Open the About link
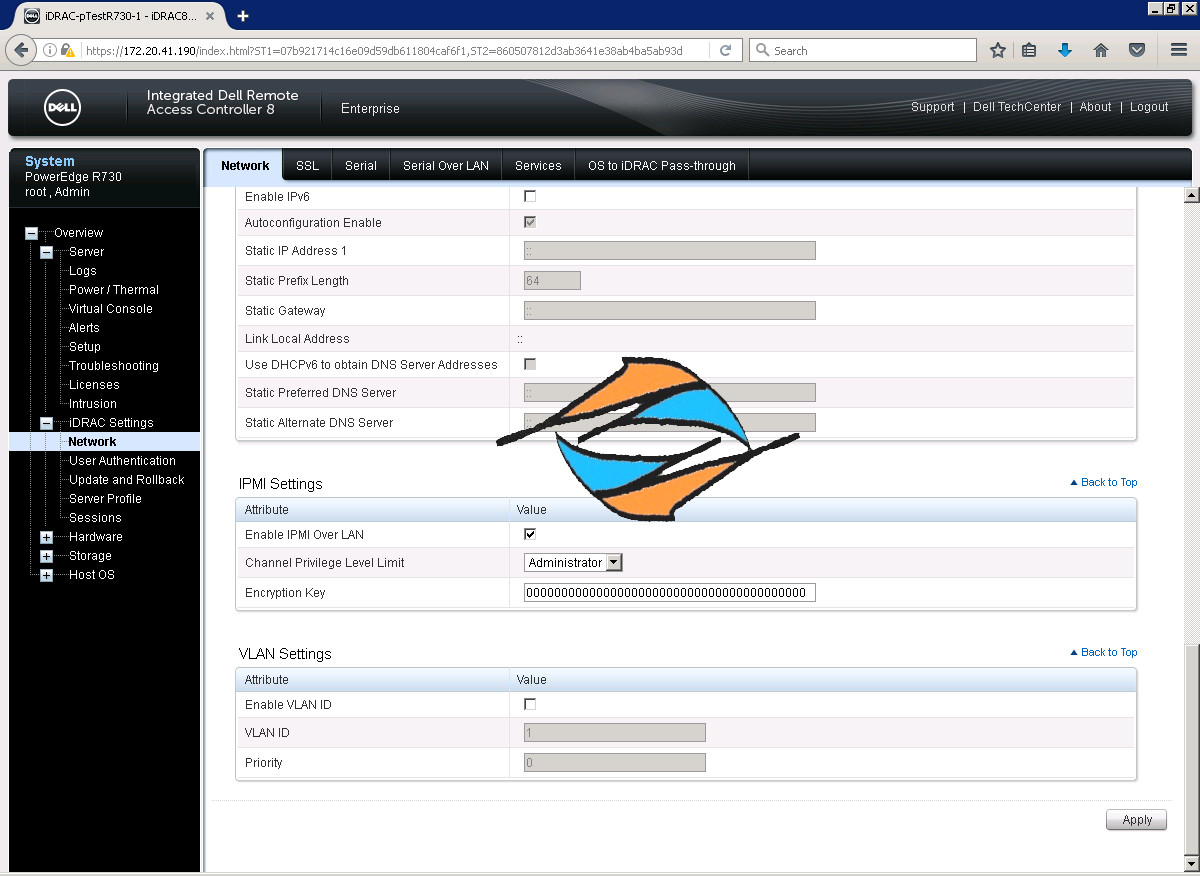1200x876 pixels. point(1095,107)
